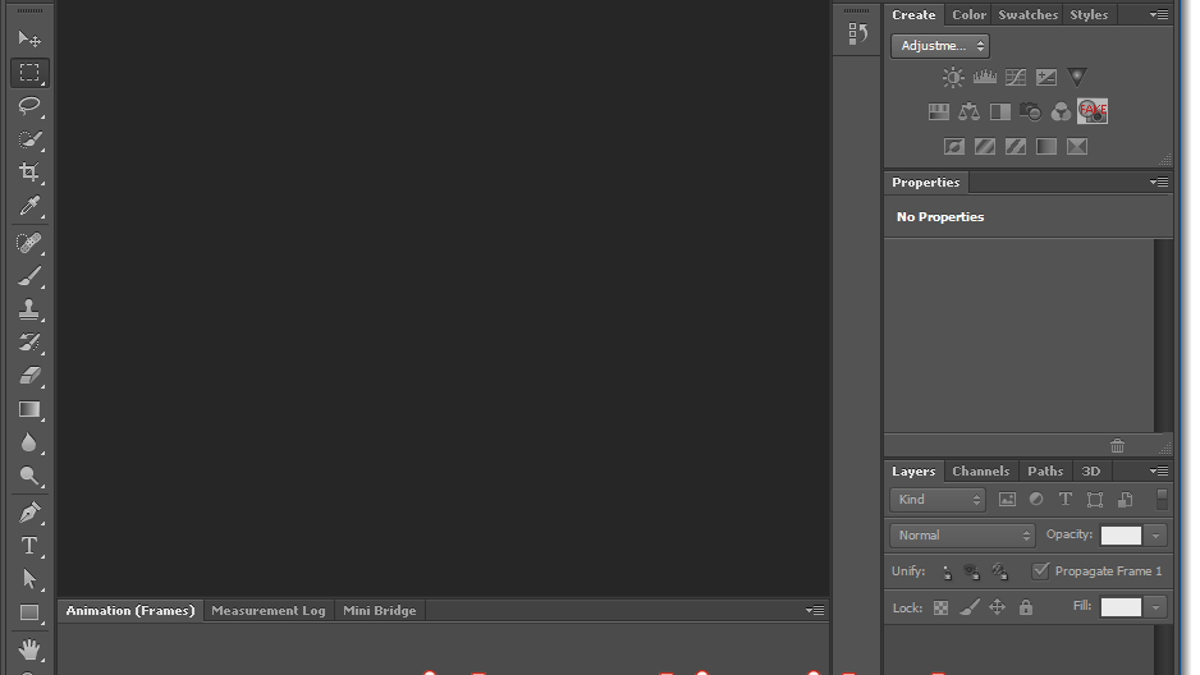The image size is (1200, 675).
Task: Open the Kind filter dropdown
Action: [938, 499]
